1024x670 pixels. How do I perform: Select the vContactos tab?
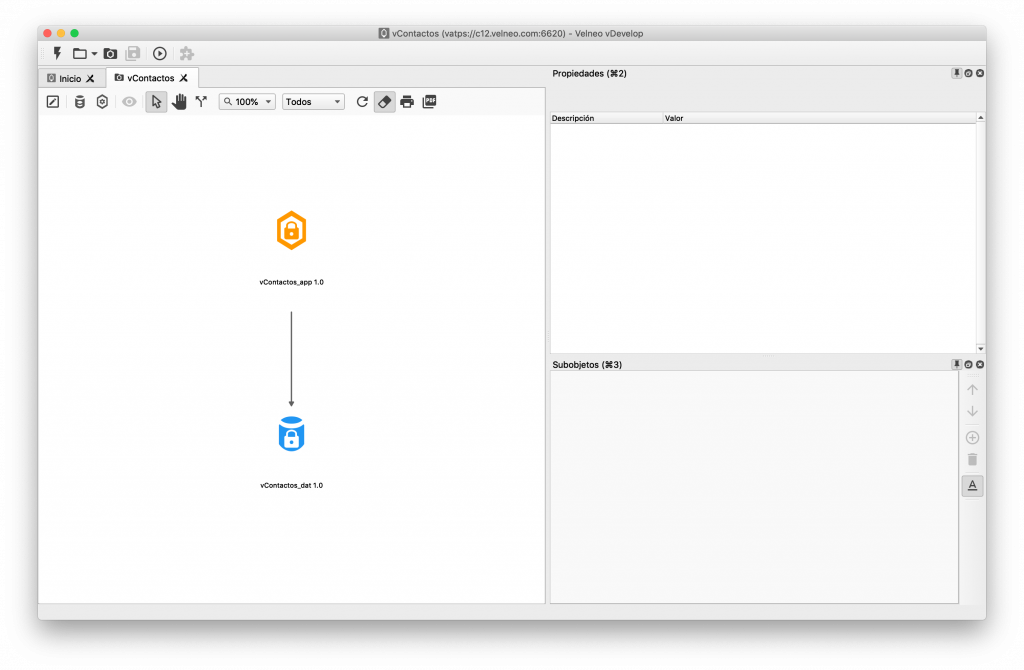[x=150, y=78]
